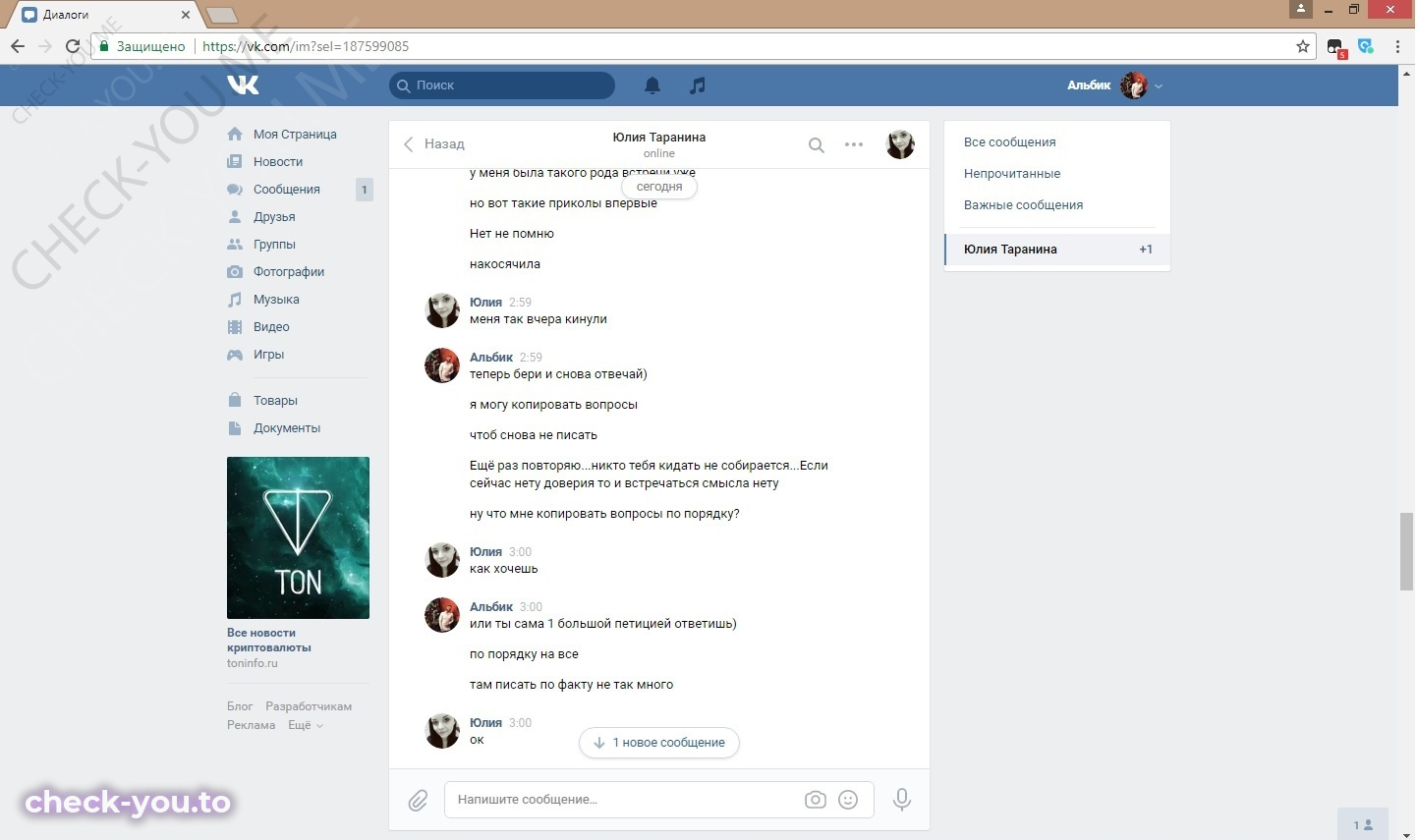Viewport: 1417px width, 840px height.
Task: Click the сегодня date label
Action: pyautogui.click(x=659, y=187)
